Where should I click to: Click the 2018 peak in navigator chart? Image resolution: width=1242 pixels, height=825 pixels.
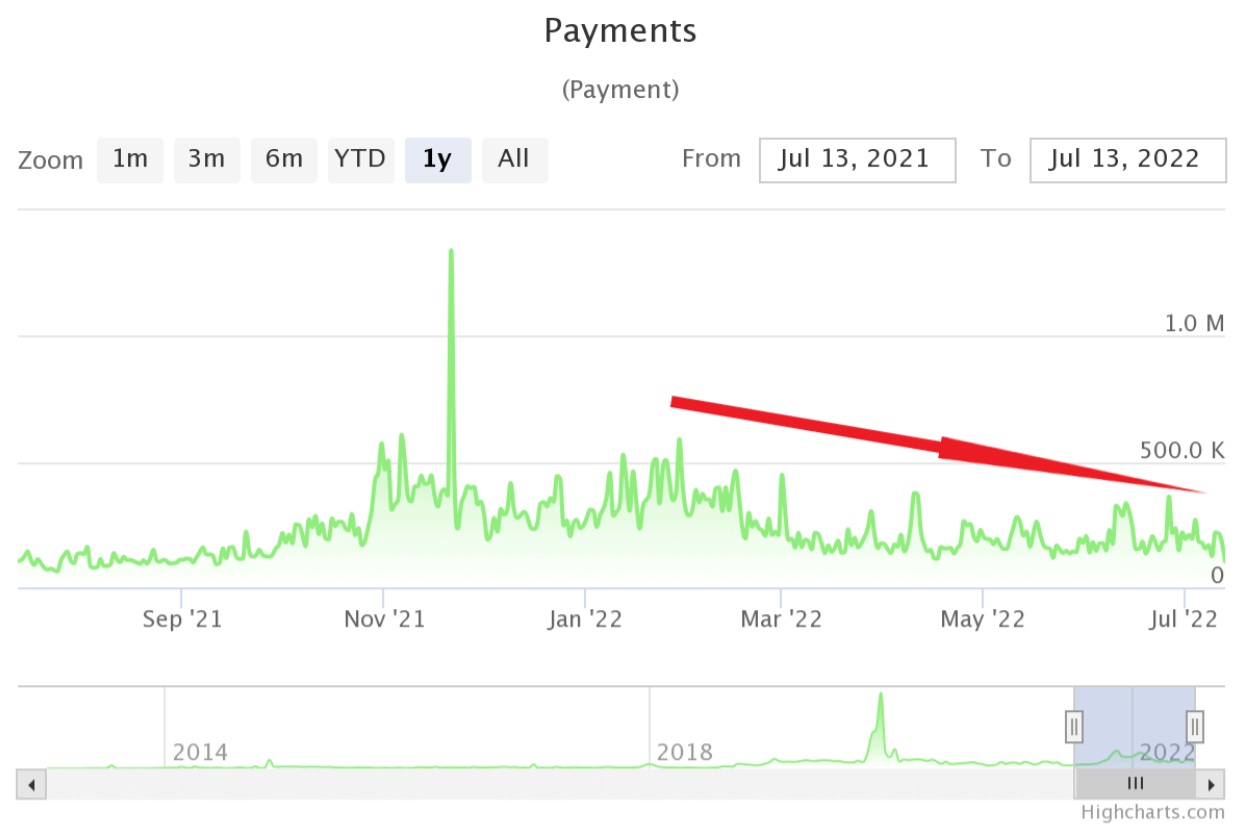(881, 696)
